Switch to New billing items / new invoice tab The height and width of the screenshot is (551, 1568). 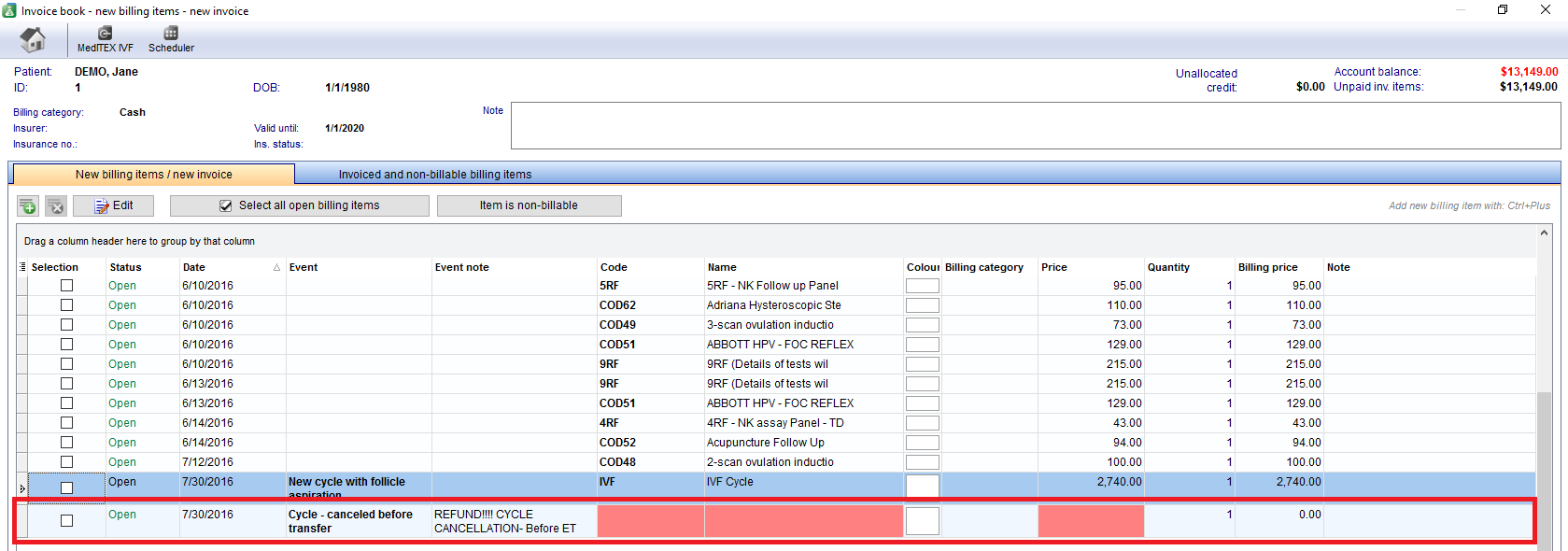coord(153,175)
